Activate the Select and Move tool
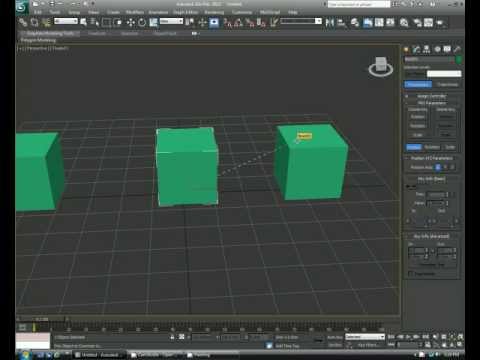This screenshot has height=360, width=480. click(x=130, y=23)
